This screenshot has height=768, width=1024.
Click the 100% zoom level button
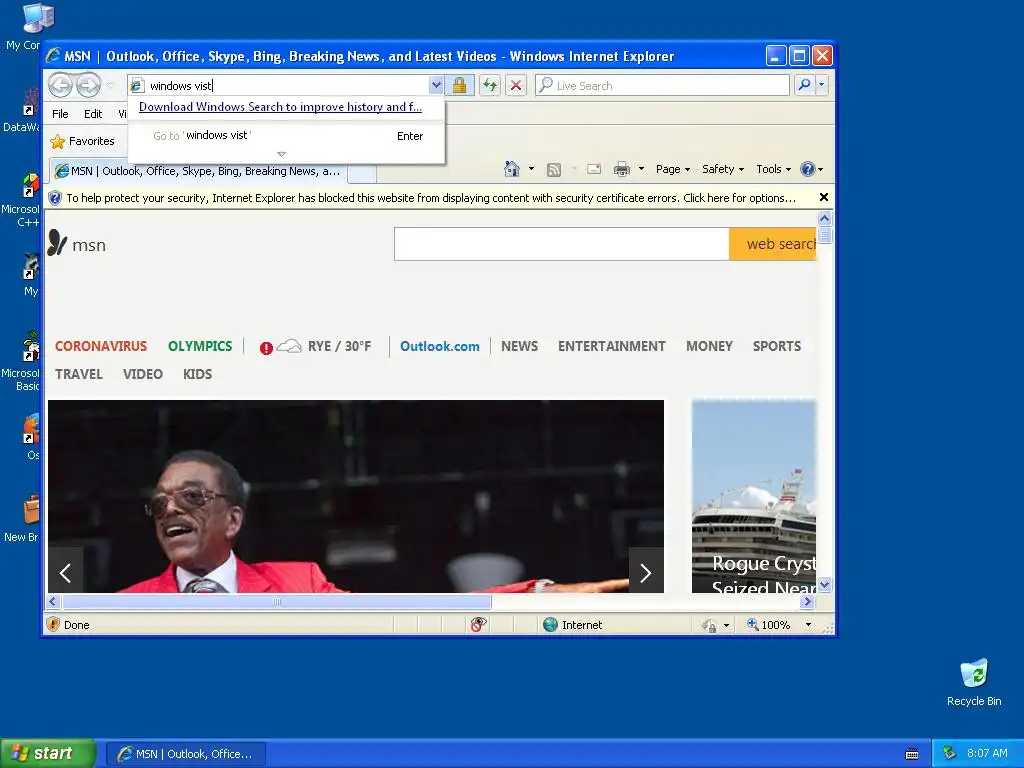click(769, 625)
